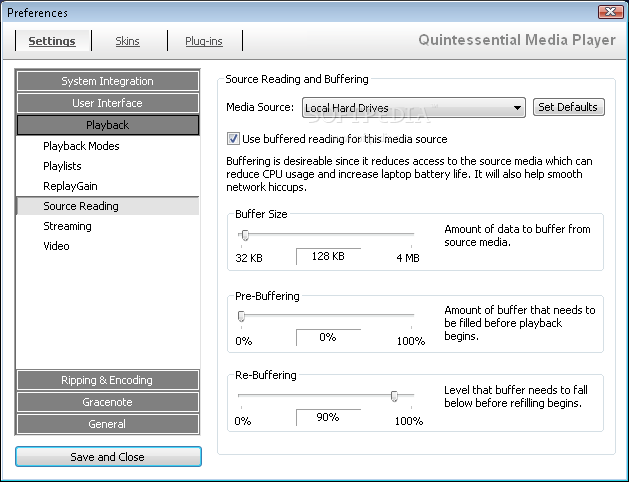Viewport: 629px width, 482px height.
Task: Click the 4 MB buffer size label
Action: (408, 258)
